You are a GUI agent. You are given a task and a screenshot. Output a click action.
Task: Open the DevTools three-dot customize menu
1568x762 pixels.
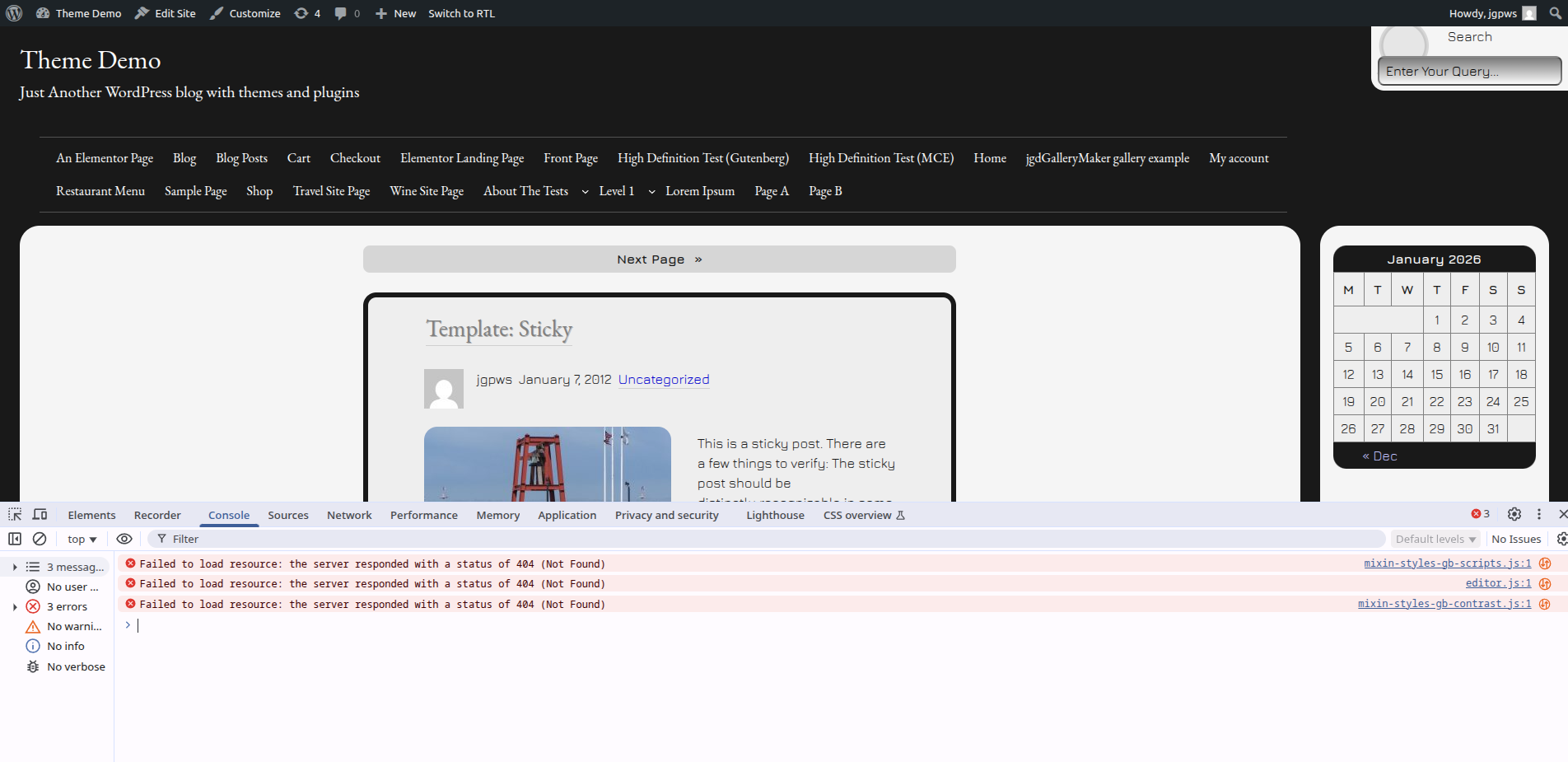click(x=1538, y=514)
